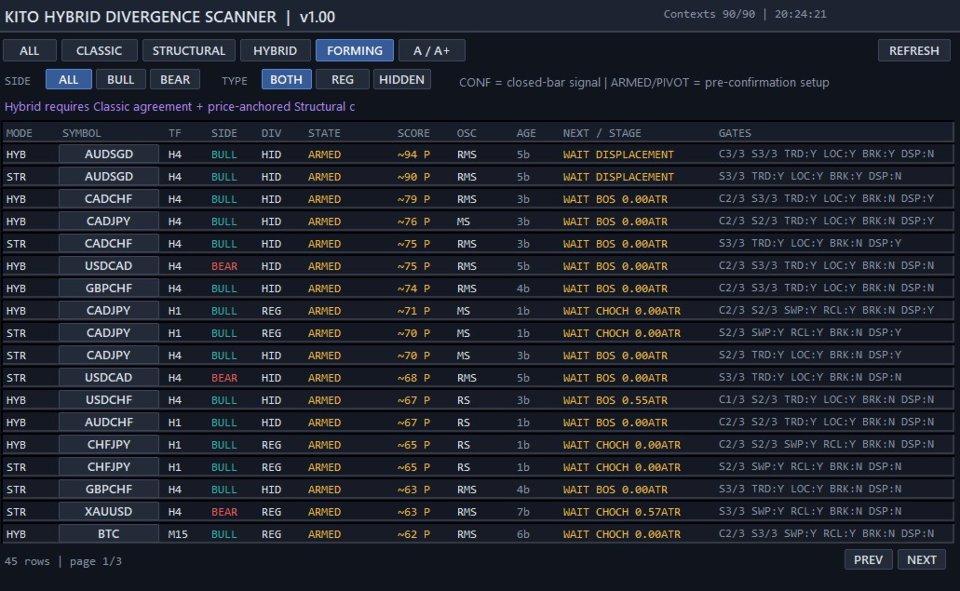The width and height of the screenshot is (960, 591).
Task: Click the scanner title v1.00
Action: coord(170,17)
